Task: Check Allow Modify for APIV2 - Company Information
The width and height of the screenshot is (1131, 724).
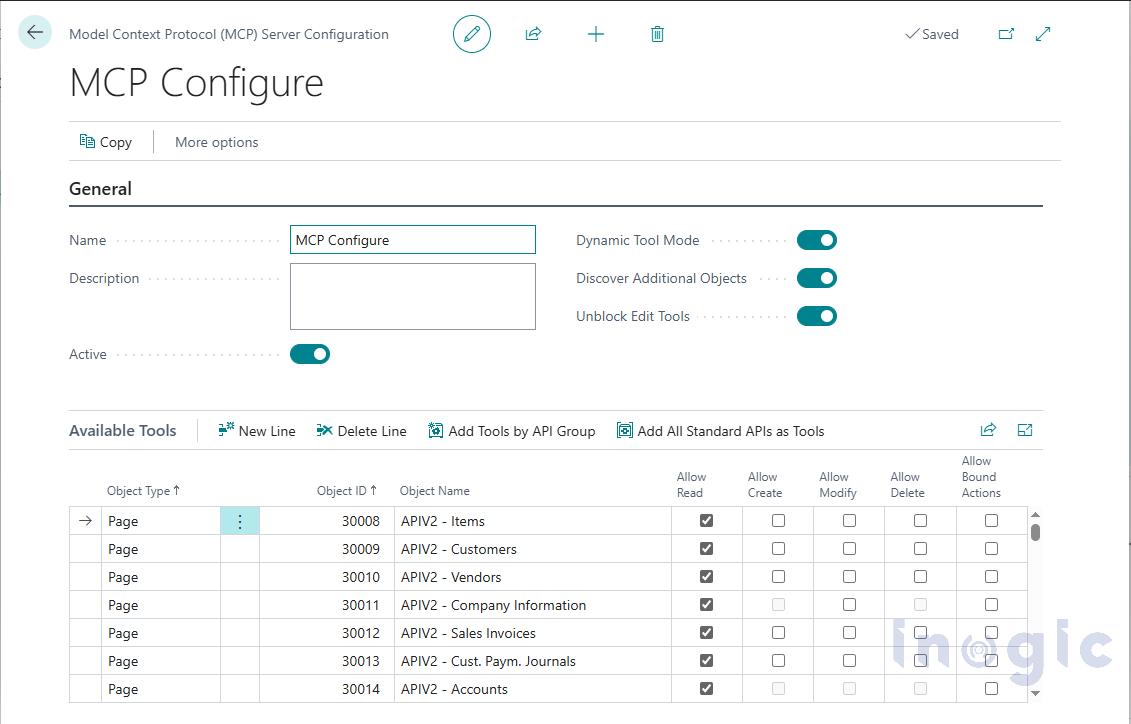Action: click(x=850, y=604)
